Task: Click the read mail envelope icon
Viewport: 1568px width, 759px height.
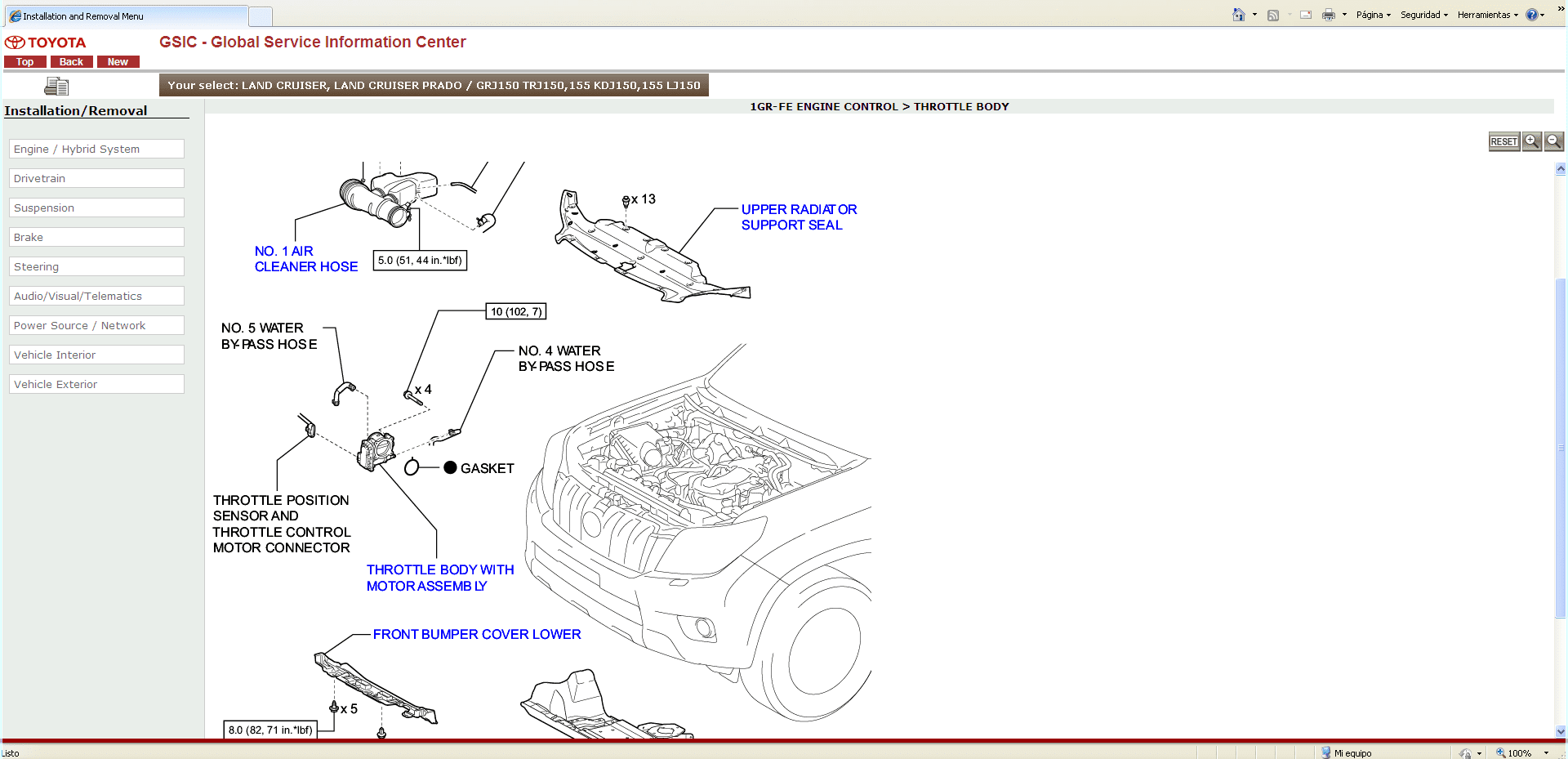Action: [1306, 15]
